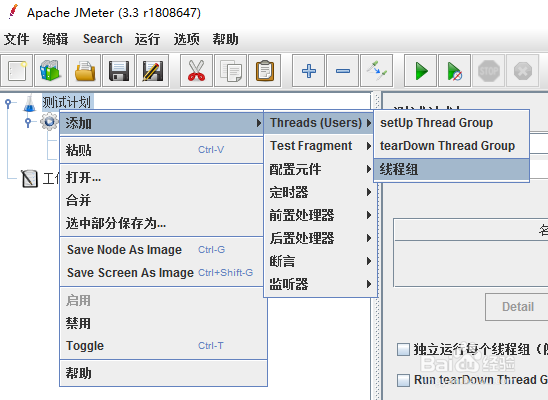Choose 粘贴 in the context menu
Image resolution: width=548 pixels, height=400 pixels.
[x=161, y=150]
